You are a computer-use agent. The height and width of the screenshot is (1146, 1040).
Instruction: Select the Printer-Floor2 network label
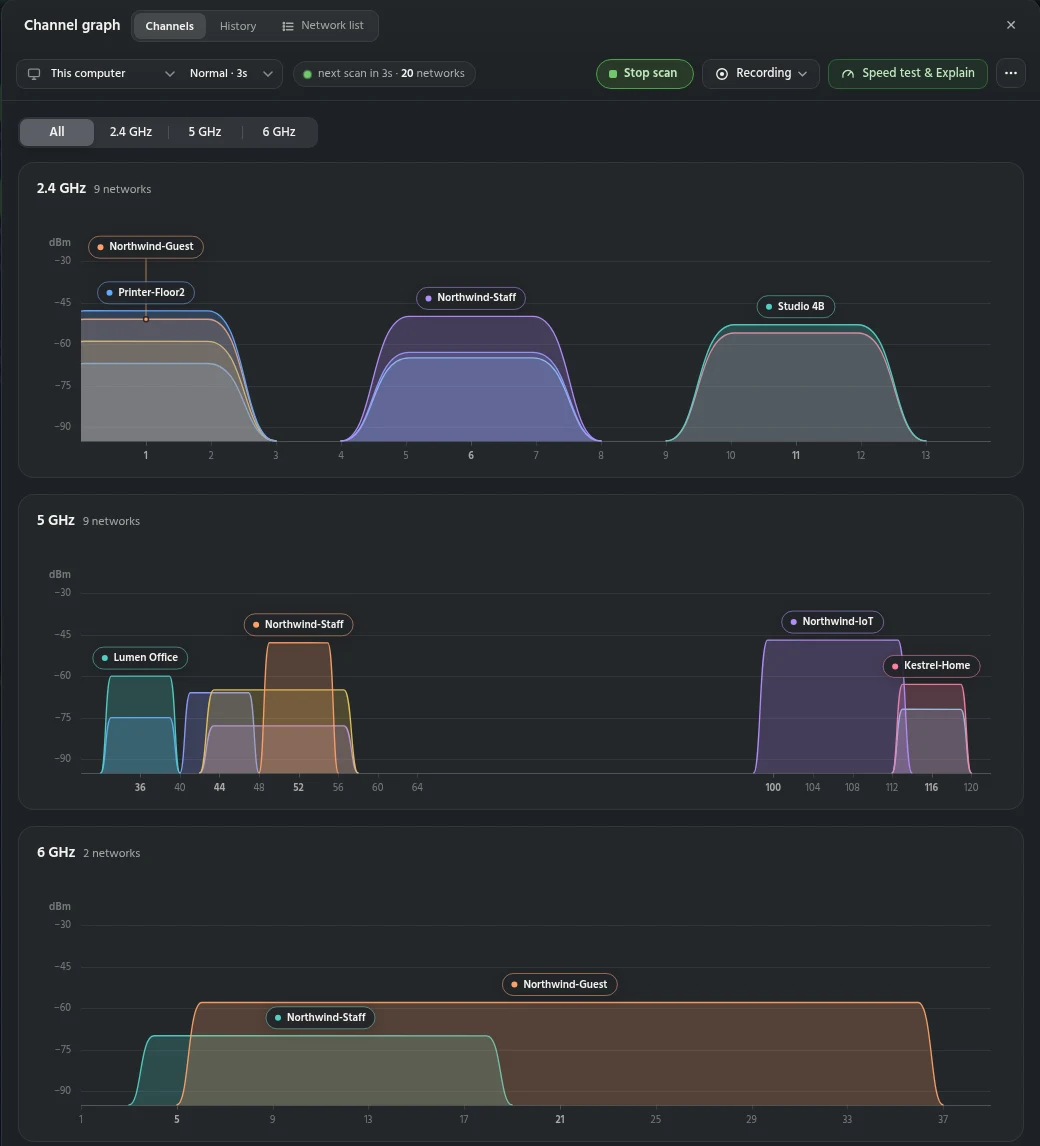click(x=146, y=292)
